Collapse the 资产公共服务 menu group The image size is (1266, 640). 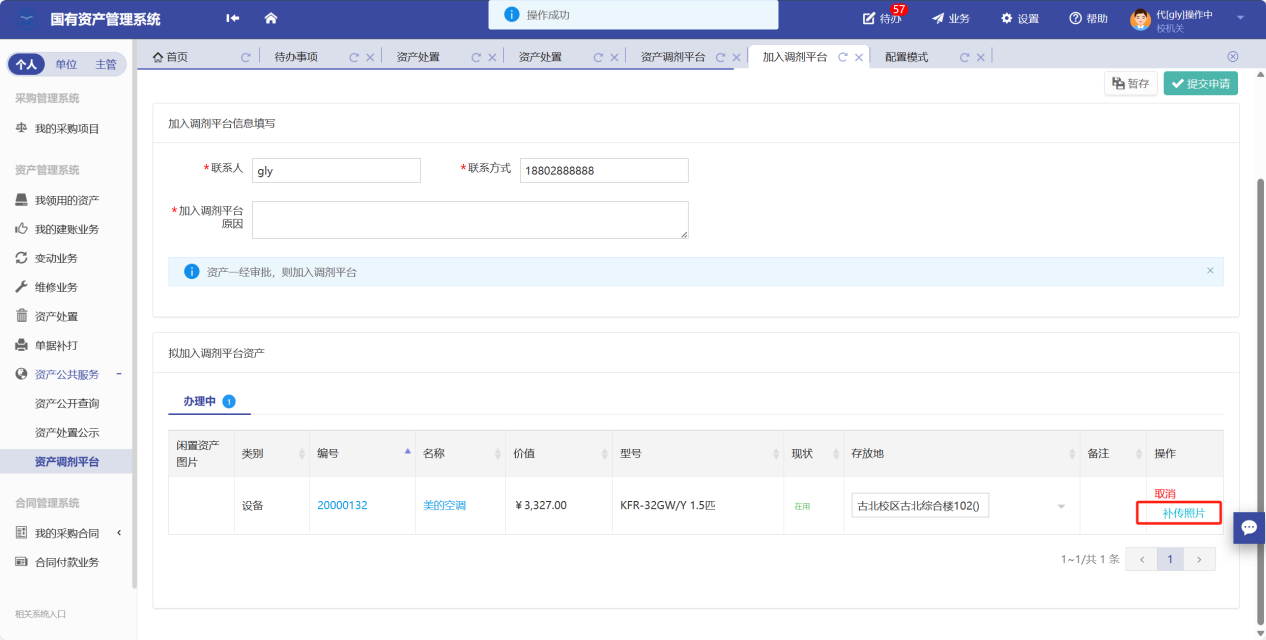(119, 374)
